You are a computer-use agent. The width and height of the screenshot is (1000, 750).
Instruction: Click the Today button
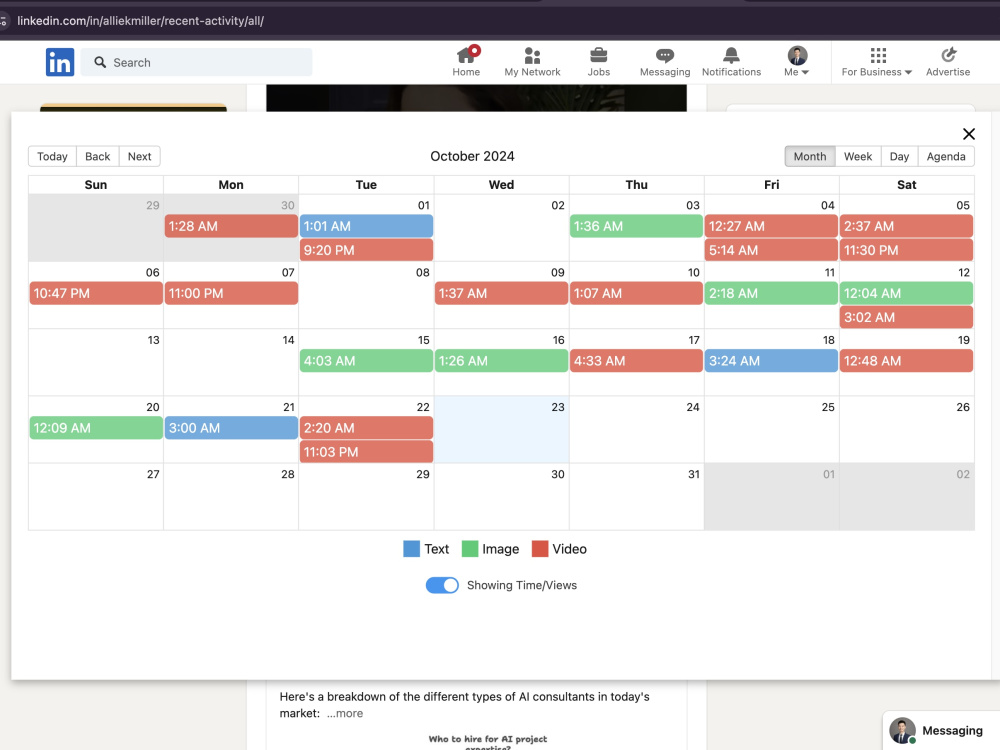52,156
